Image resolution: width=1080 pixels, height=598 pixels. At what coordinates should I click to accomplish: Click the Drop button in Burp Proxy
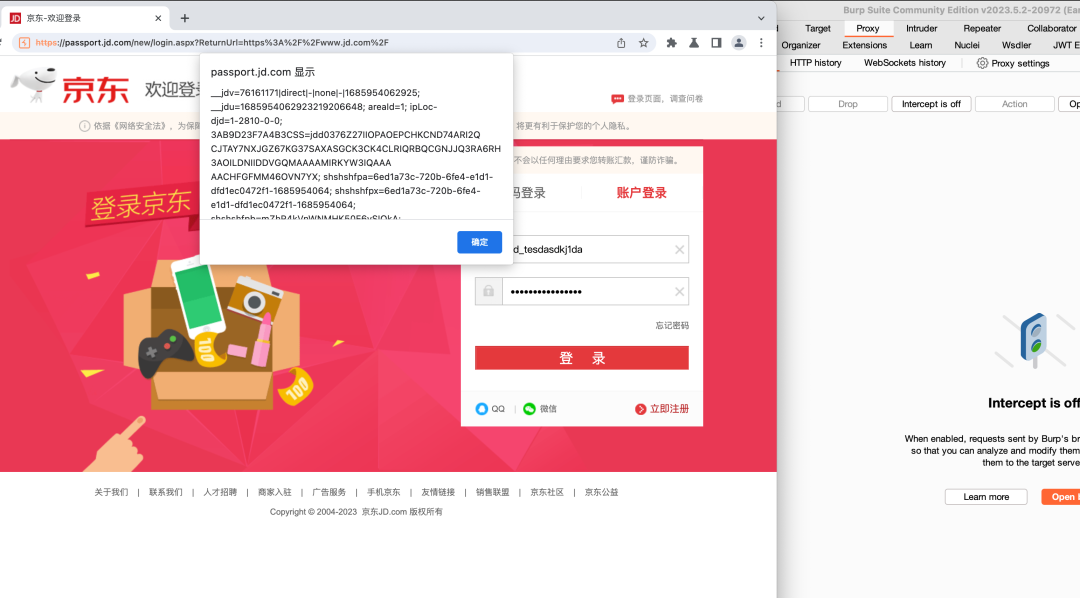point(848,104)
